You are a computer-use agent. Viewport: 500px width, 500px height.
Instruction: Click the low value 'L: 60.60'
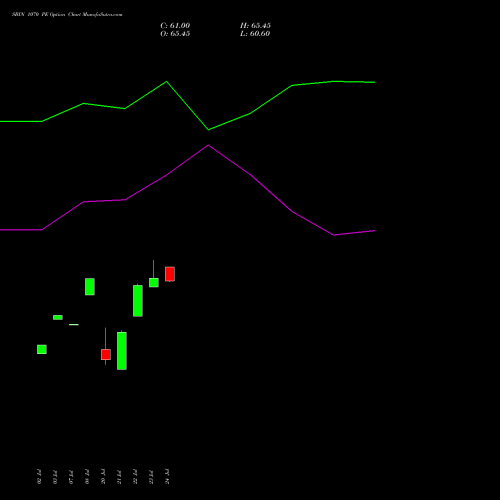pos(255,34)
